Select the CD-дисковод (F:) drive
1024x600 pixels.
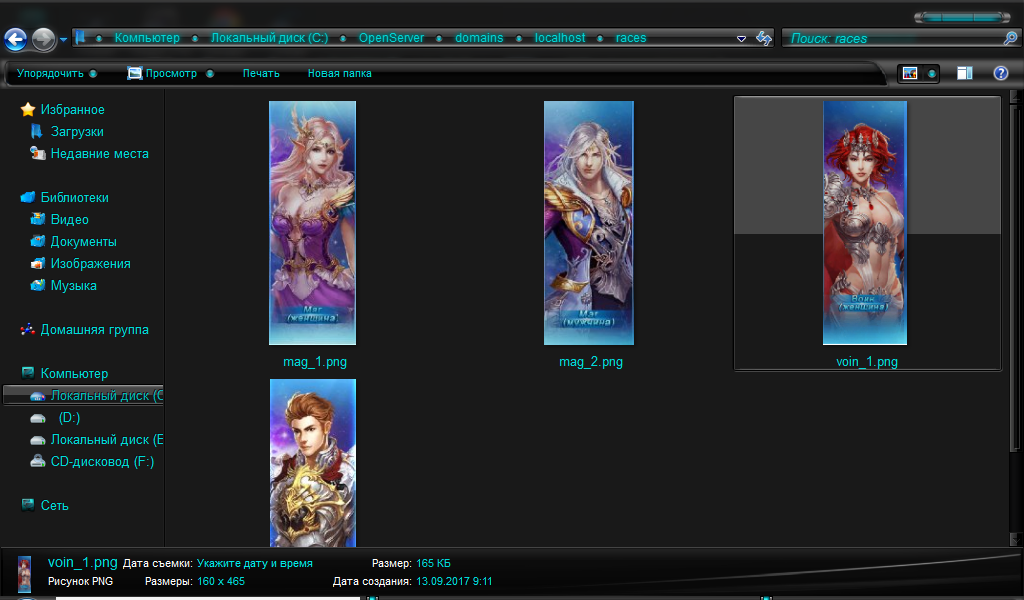tap(102, 462)
